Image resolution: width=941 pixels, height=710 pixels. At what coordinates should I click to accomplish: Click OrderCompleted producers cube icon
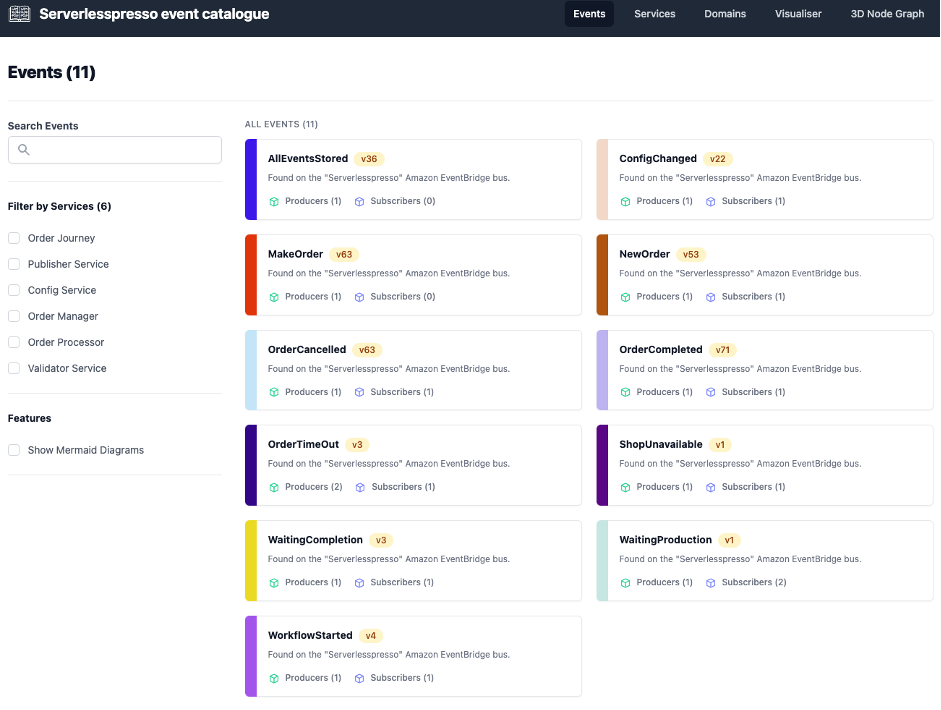click(x=625, y=392)
